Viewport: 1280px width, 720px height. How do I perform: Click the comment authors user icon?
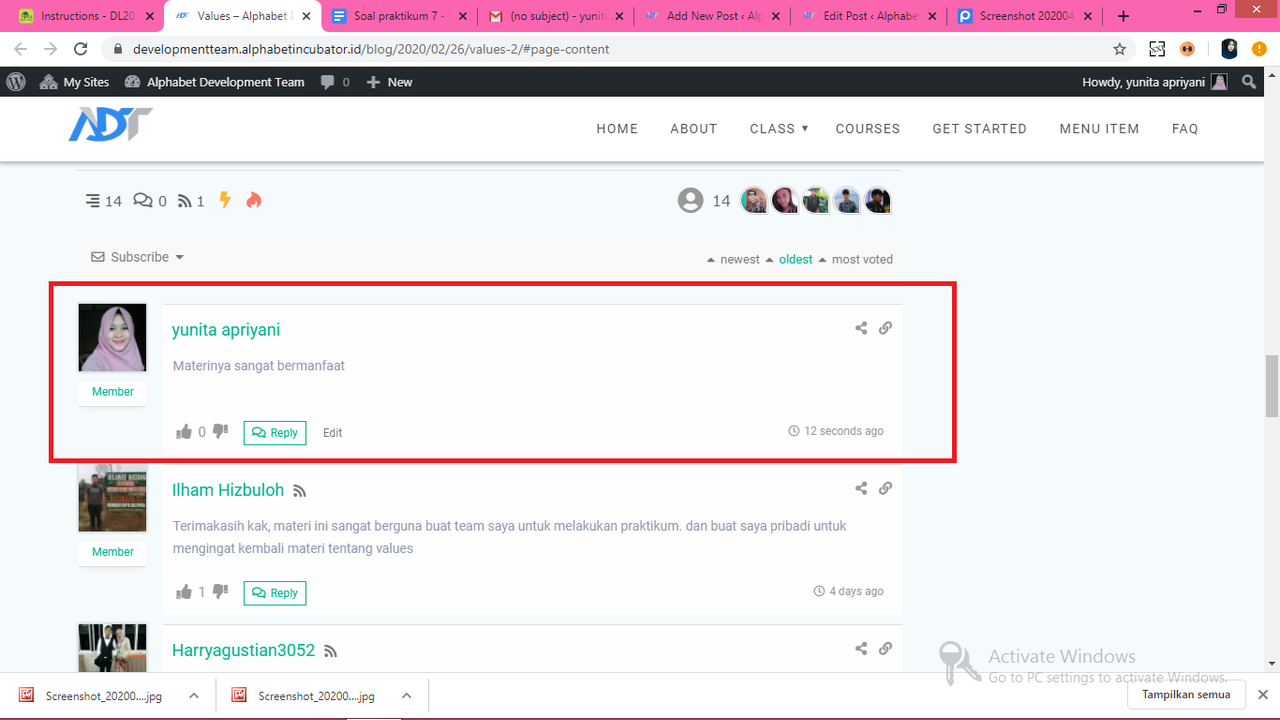tap(690, 201)
